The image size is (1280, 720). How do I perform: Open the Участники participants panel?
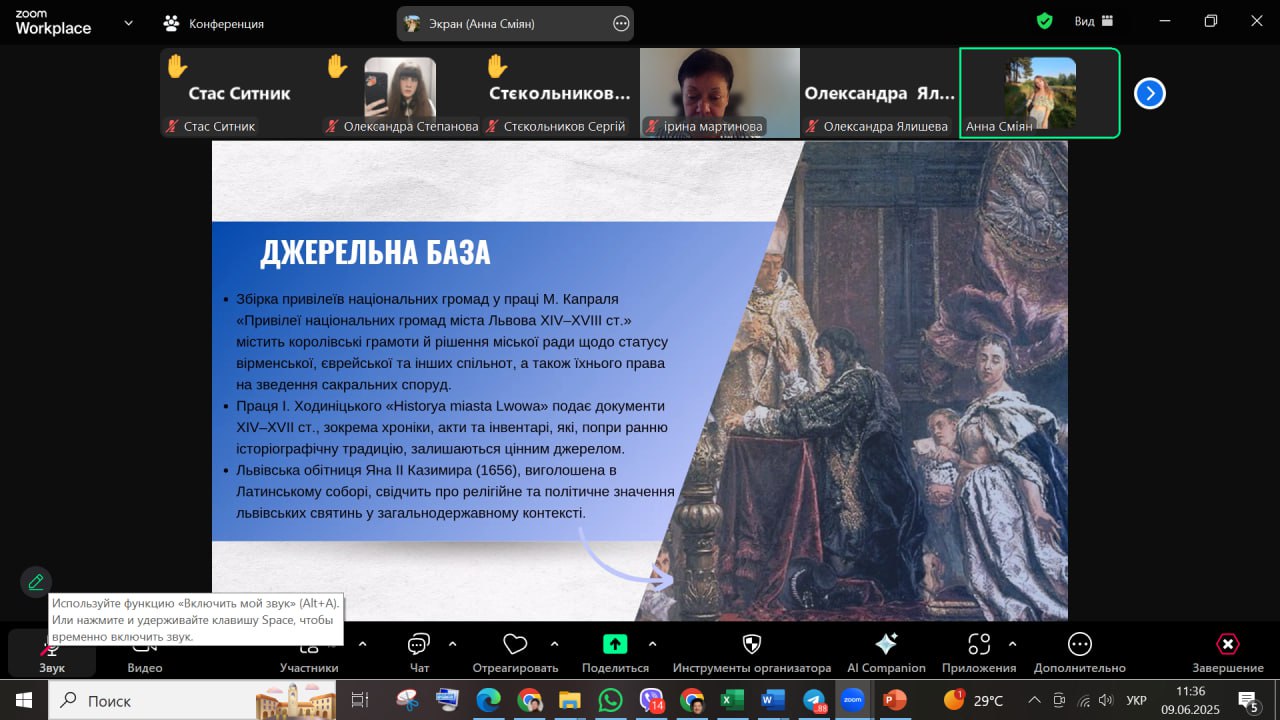point(309,654)
